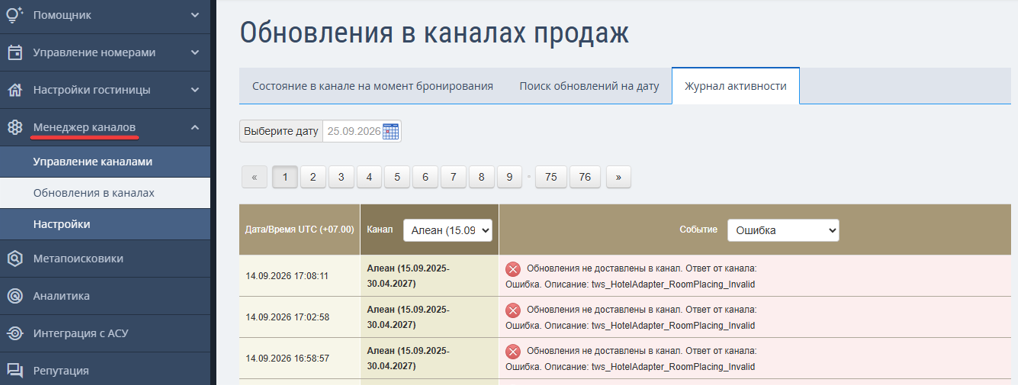Go to next page with » button
The height and width of the screenshot is (385, 1018).
[619, 177]
